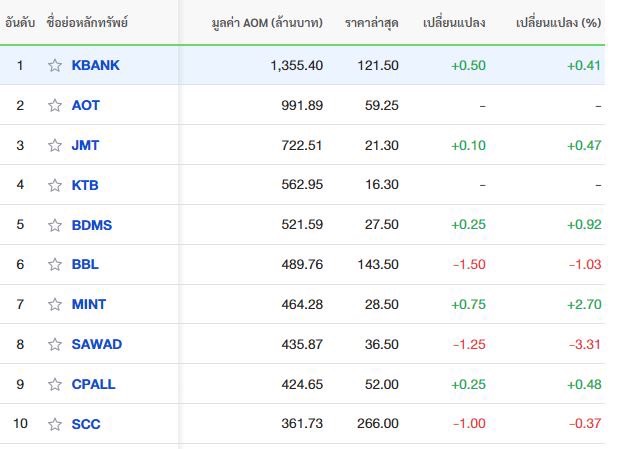Image resolution: width=621 pixels, height=449 pixels.
Task: Click the BDMS ticker link
Action: pos(92,225)
